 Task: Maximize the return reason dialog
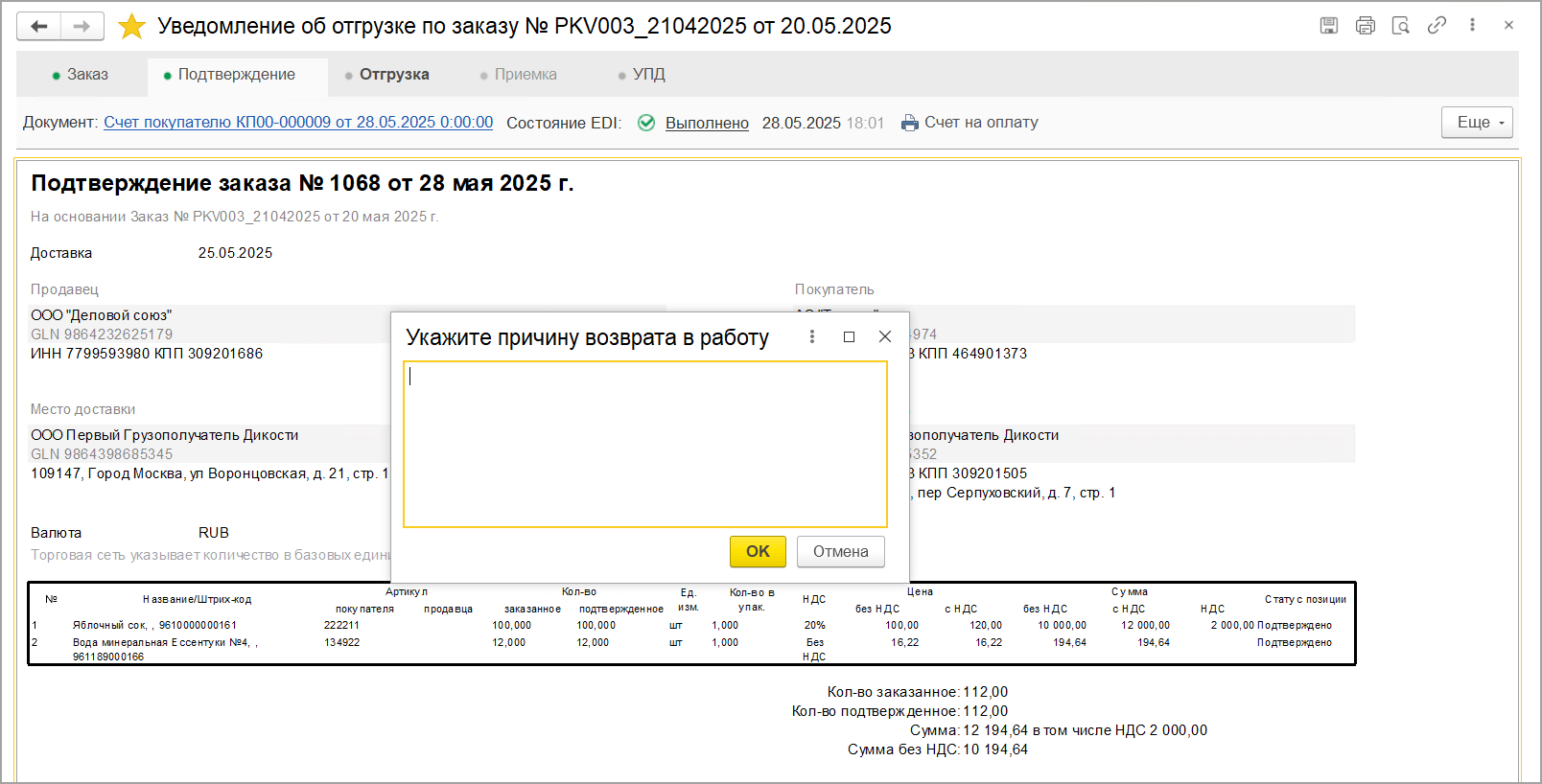tap(849, 336)
